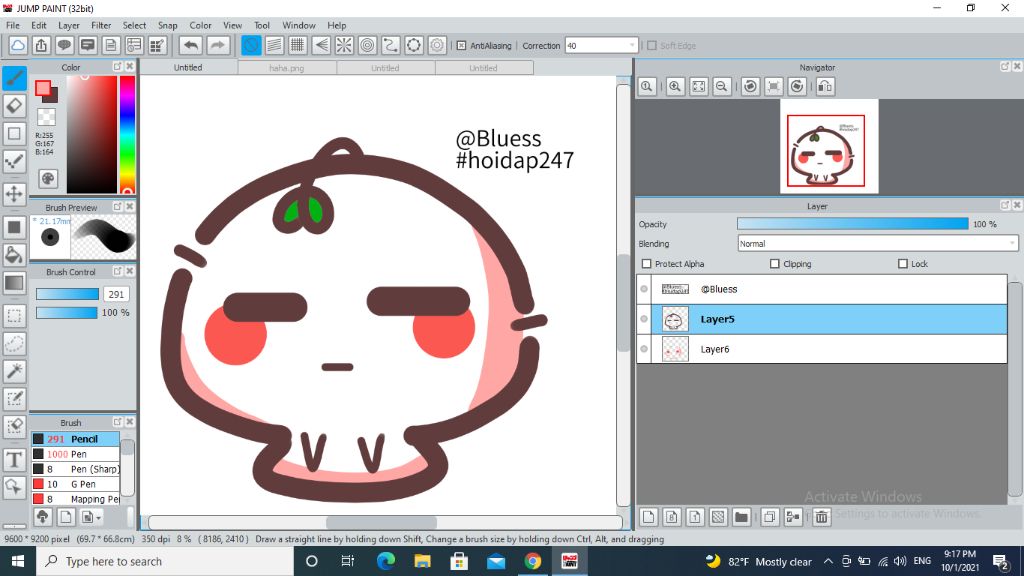1024x576 pixels.
Task: Zoom in using Navigator magnifier plus
Action: tap(675, 86)
